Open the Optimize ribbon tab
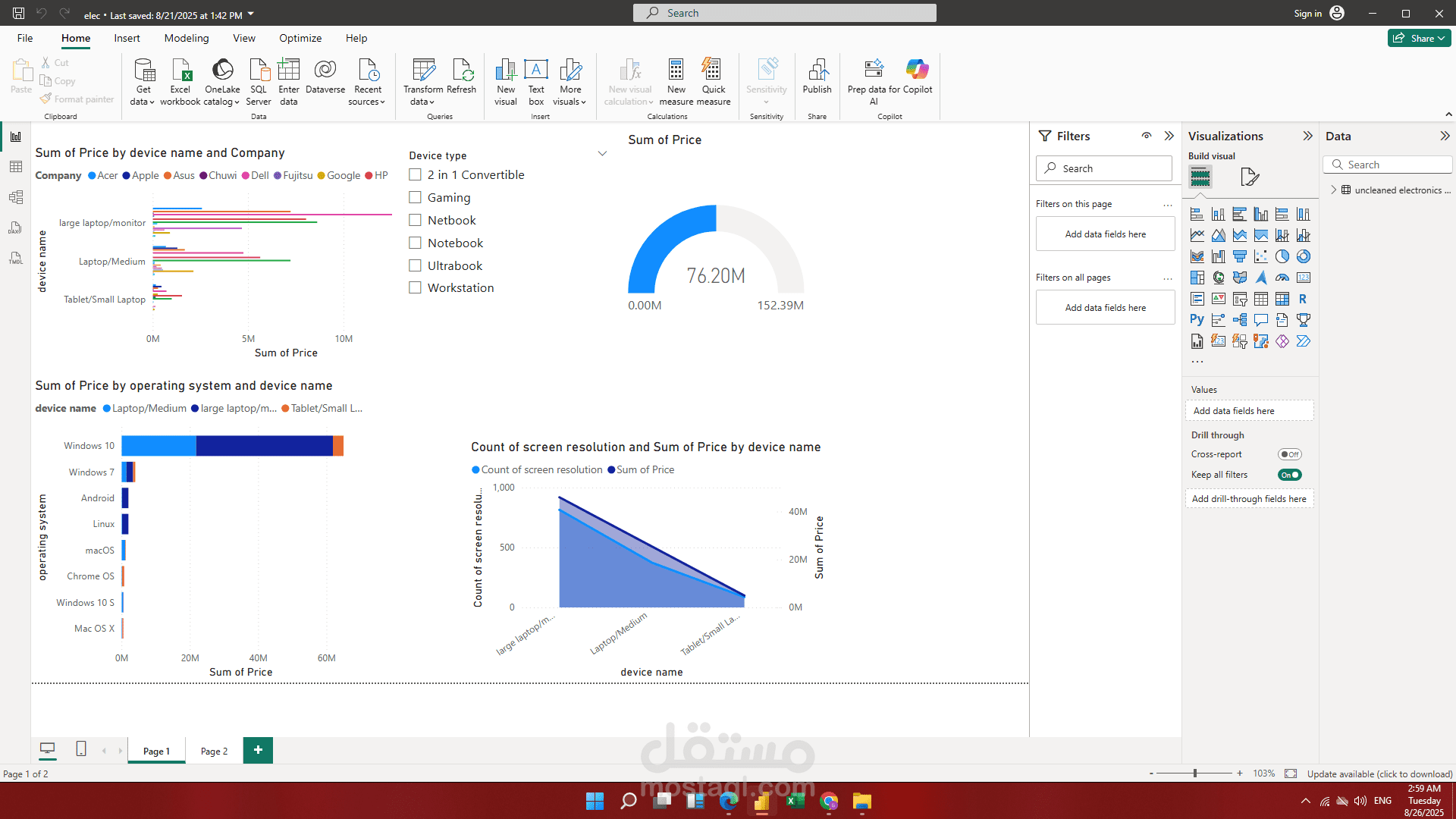 tap(300, 38)
